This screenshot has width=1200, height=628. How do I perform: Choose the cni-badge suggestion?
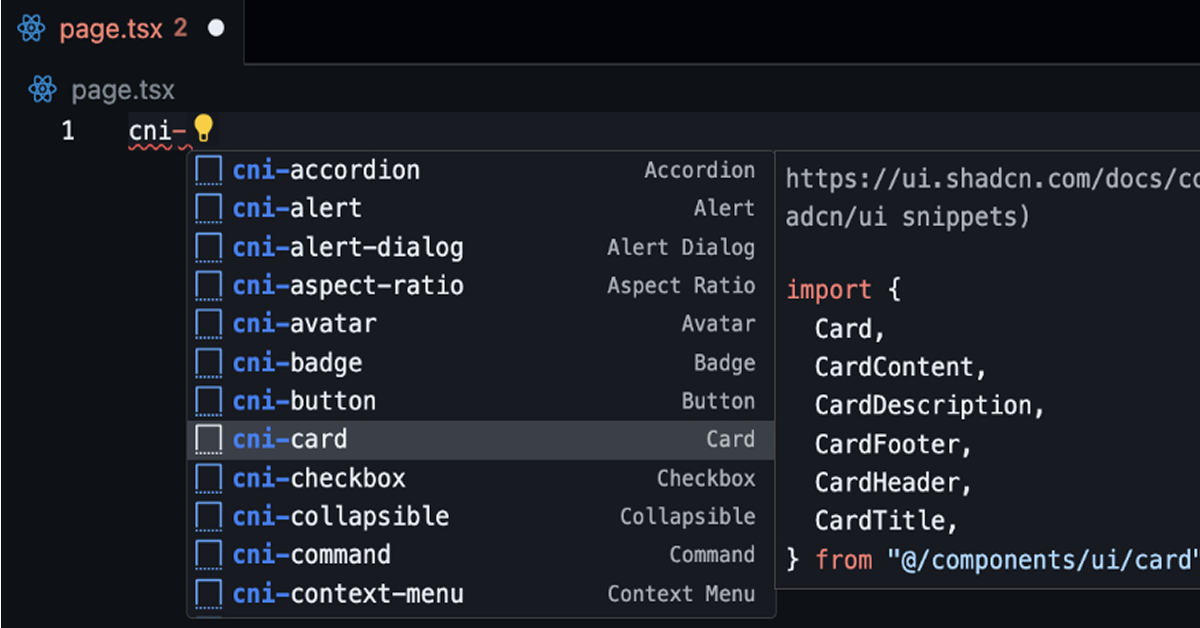pyautogui.click(x=481, y=362)
